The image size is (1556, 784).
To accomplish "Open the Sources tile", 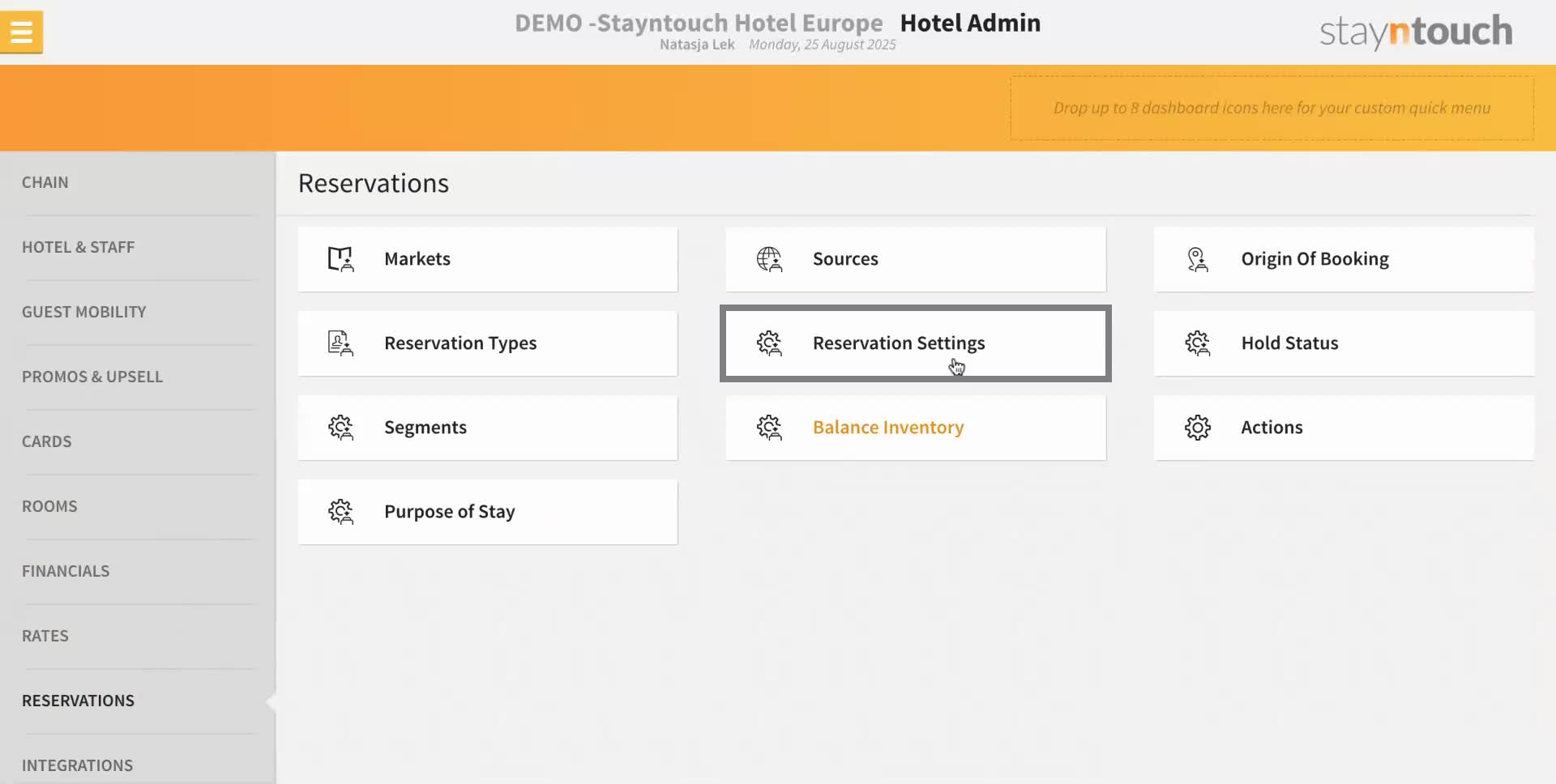I will click(916, 259).
